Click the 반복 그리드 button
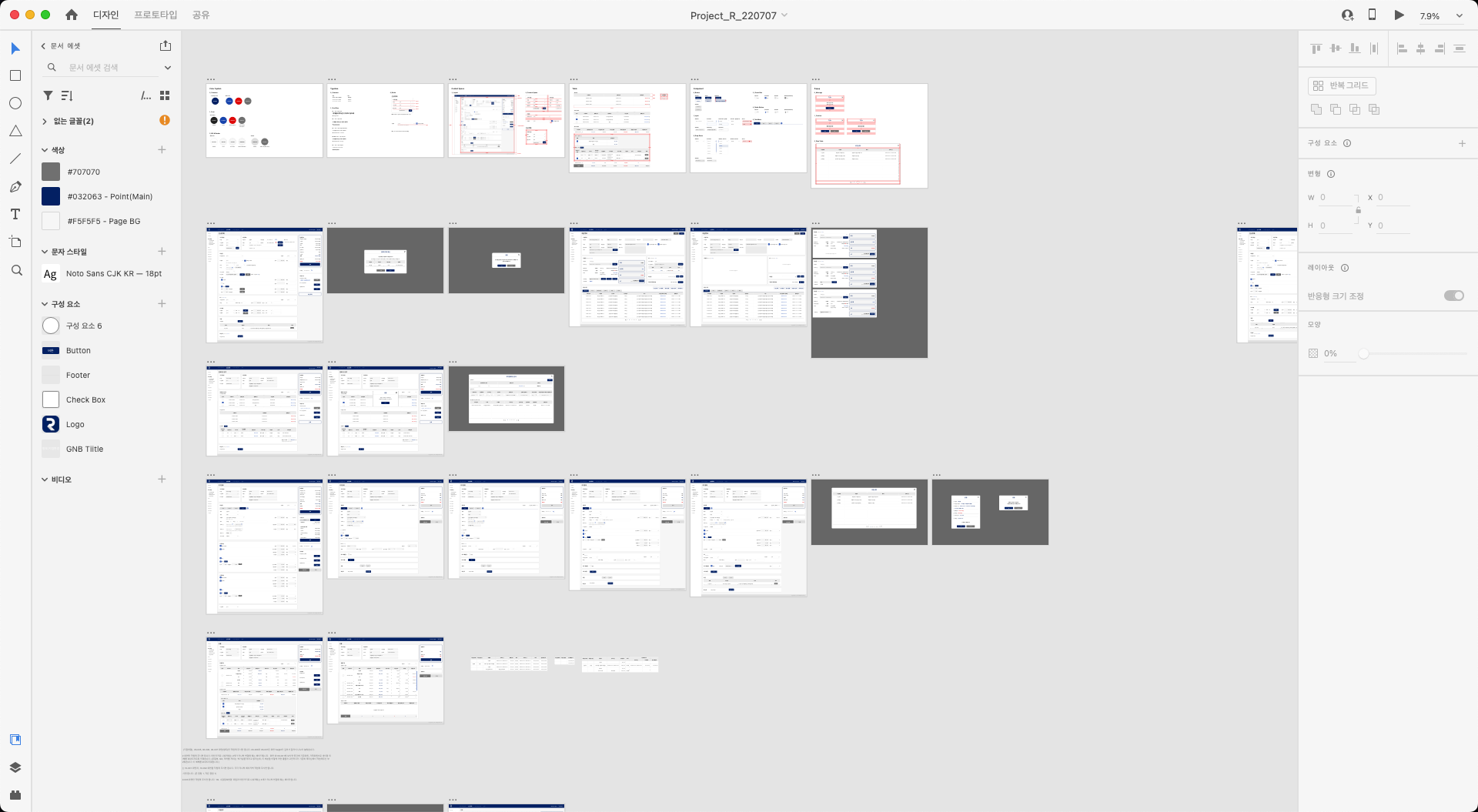The height and width of the screenshot is (812, 1478). 1341,85
